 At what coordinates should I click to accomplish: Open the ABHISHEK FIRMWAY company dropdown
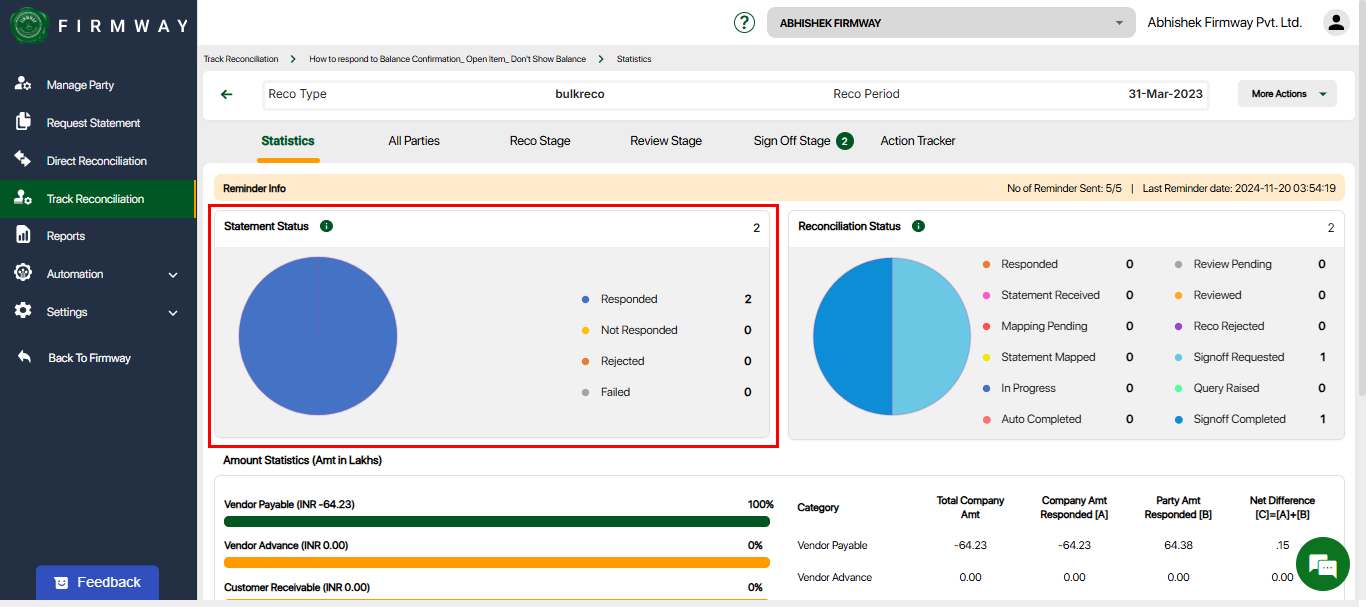coord(950,23)
